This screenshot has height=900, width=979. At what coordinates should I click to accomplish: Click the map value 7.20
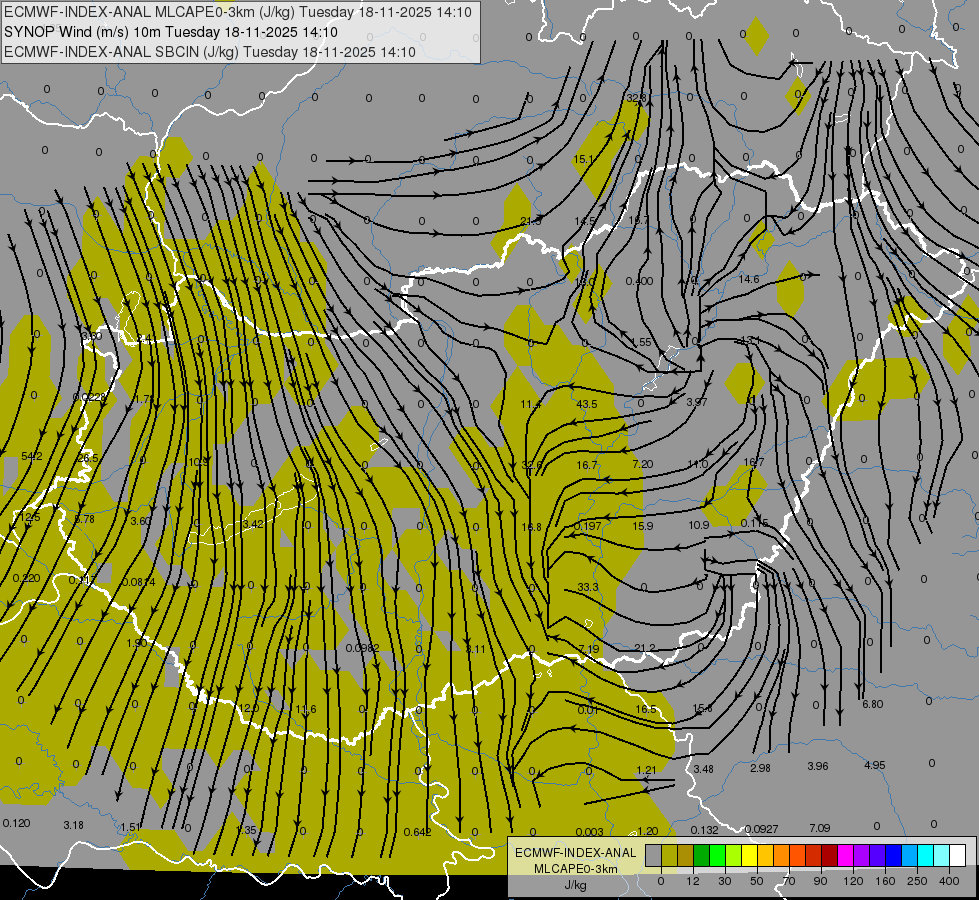click(643, 464)
